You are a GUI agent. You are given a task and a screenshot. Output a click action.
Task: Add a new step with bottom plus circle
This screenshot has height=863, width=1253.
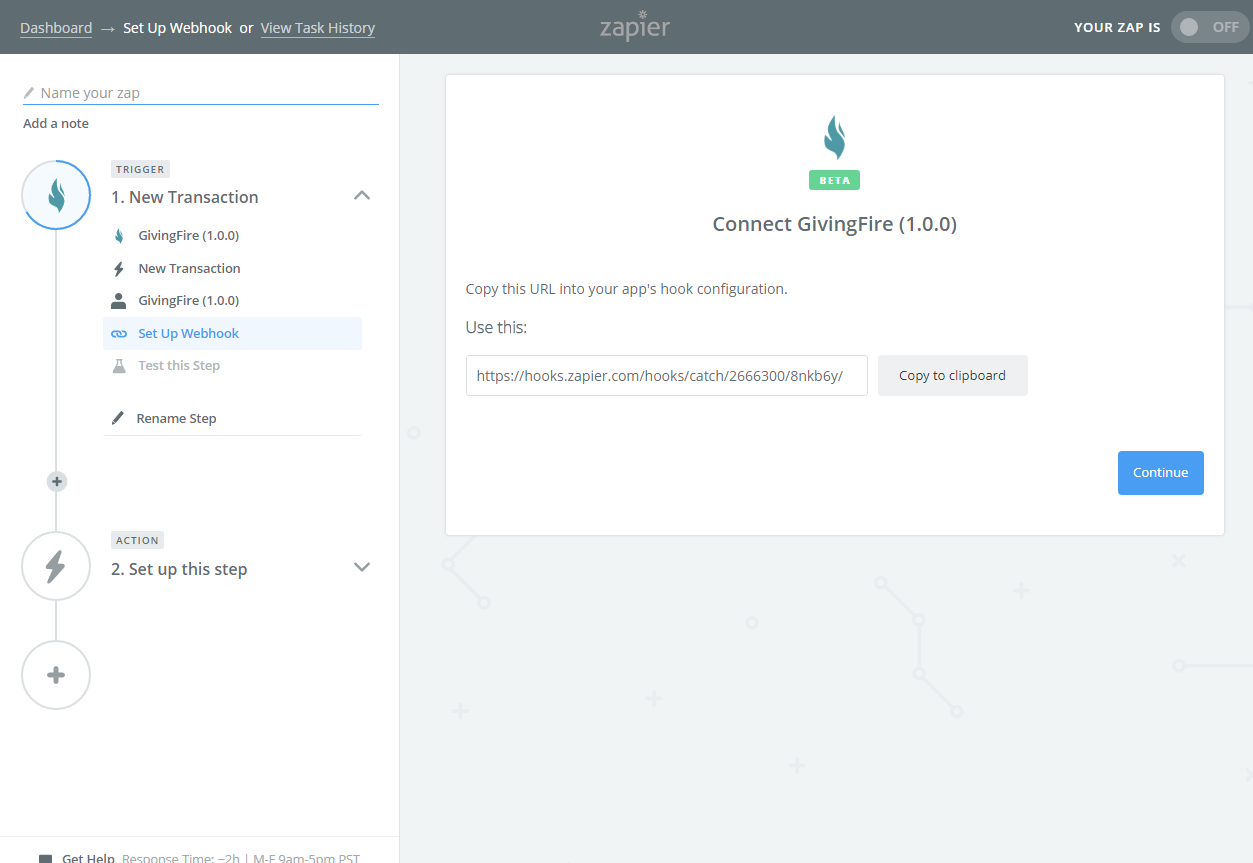coord(56,675)
